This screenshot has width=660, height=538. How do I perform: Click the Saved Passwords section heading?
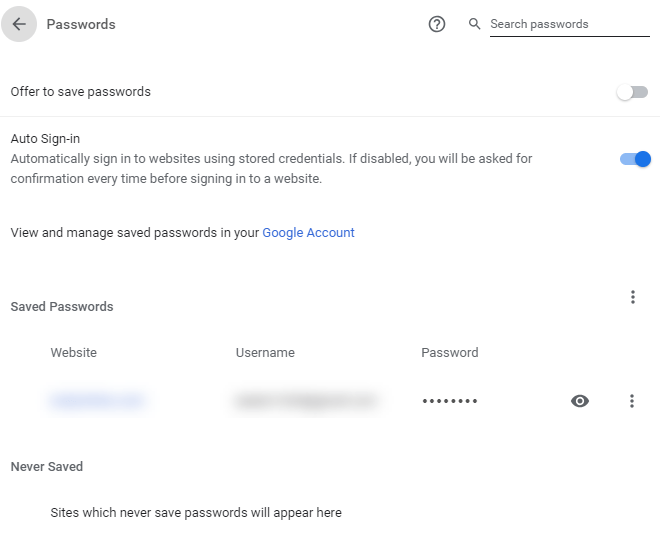[62, 306]
